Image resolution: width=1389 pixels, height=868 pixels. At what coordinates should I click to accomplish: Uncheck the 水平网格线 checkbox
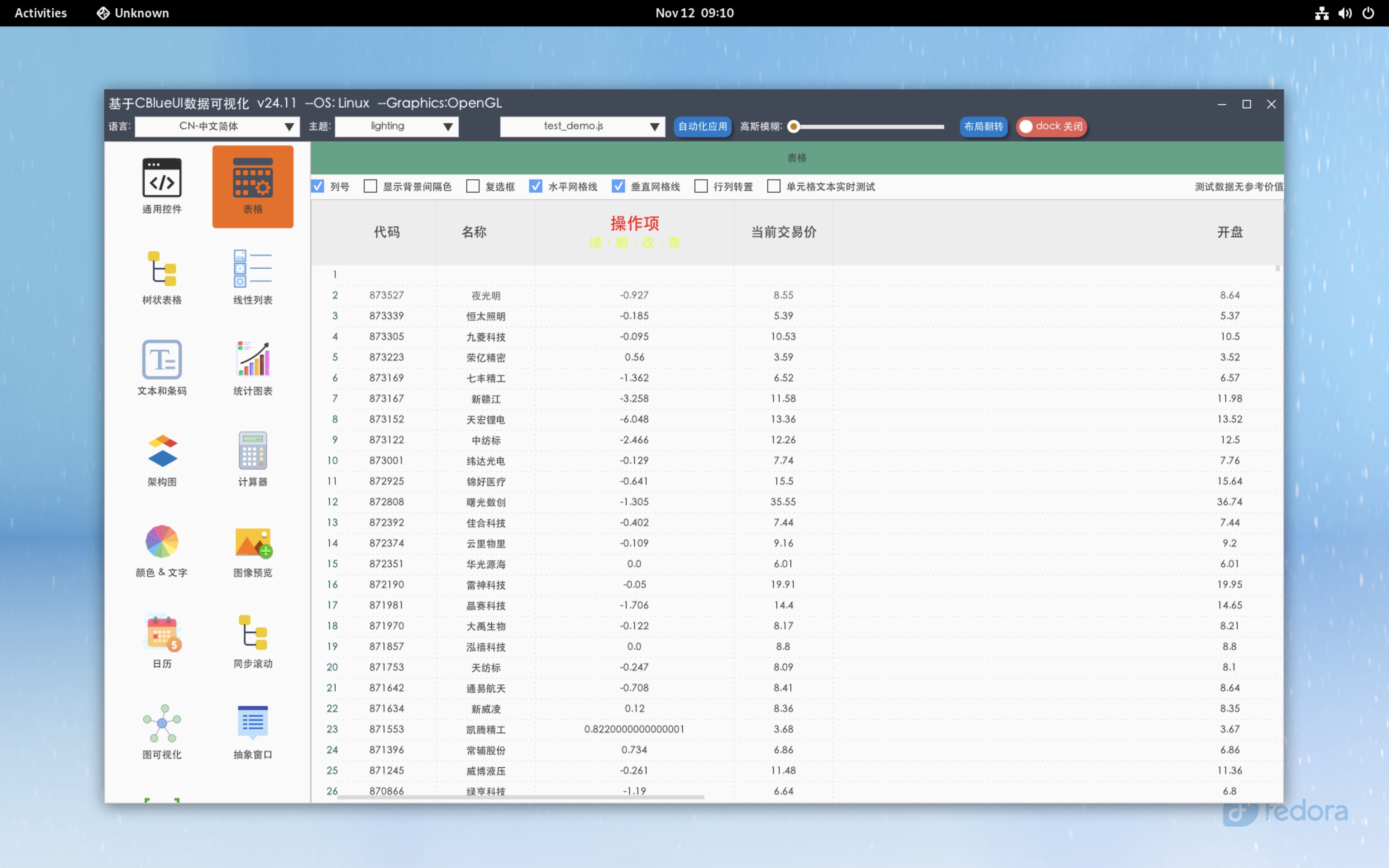pyautogui.click(x=535, y=186)
